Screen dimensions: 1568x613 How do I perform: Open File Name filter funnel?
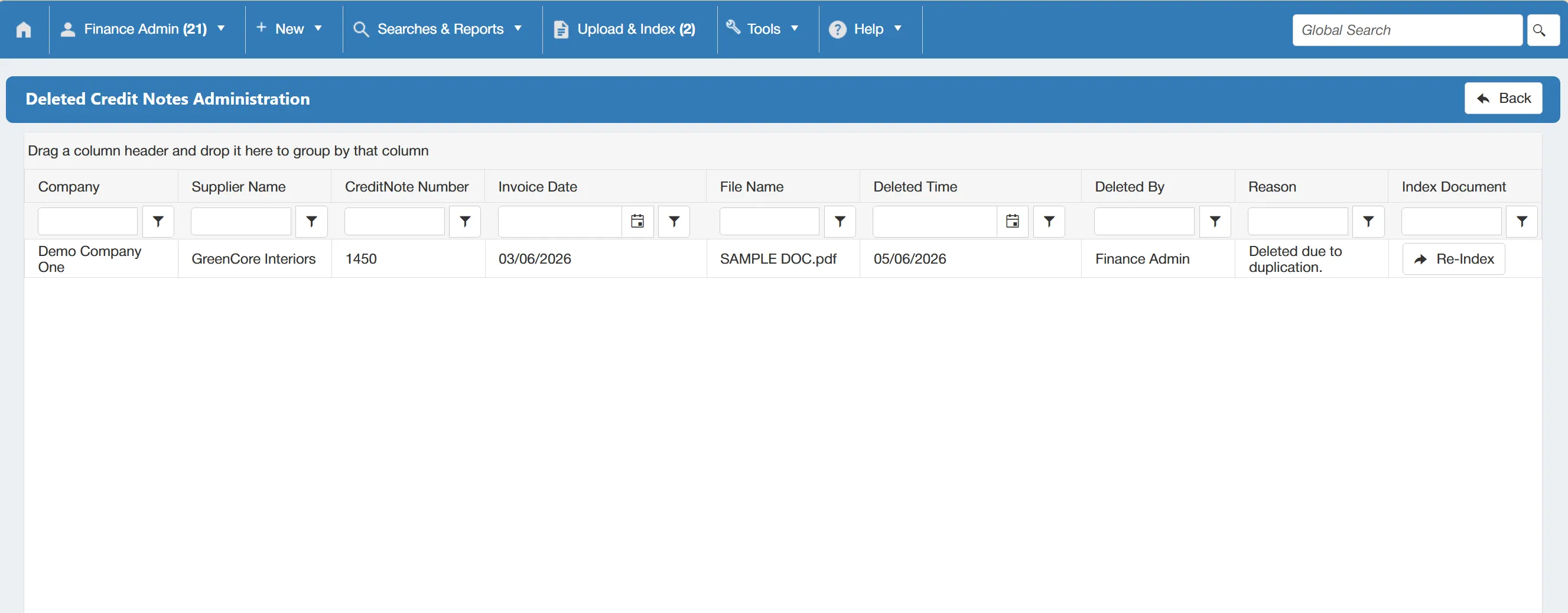pos(840,222)
